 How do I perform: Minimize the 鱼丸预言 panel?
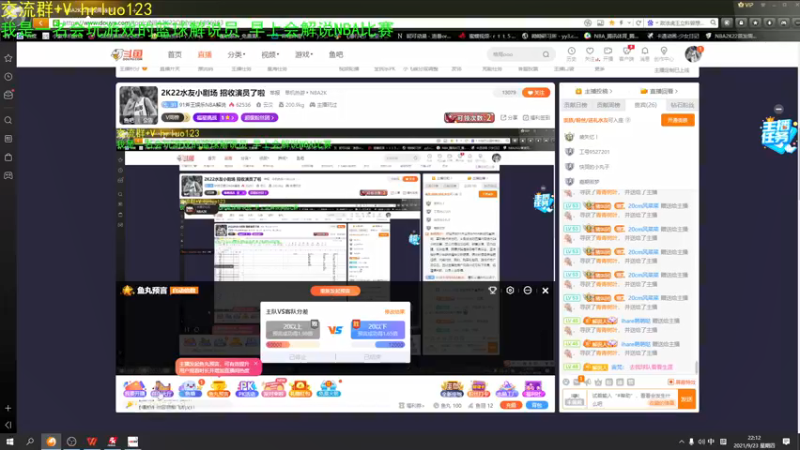pyautogui.click(x=528, y=290)
